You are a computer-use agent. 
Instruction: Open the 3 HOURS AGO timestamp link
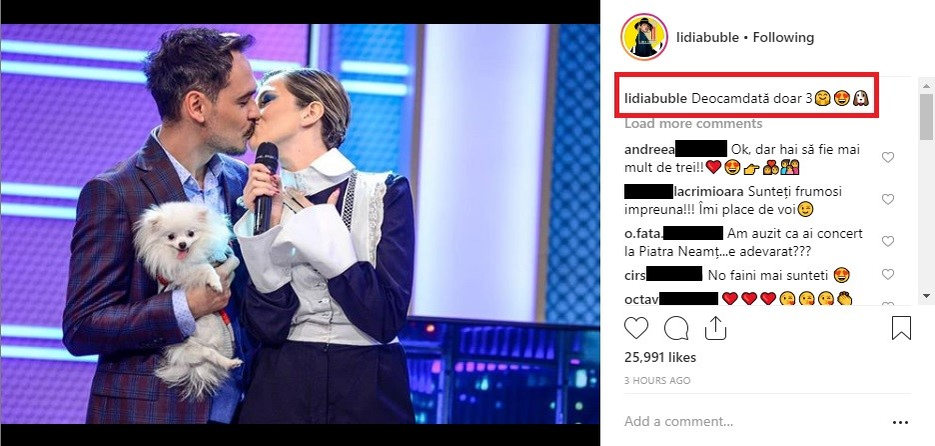pyautogui.click(x=657, y=380)
